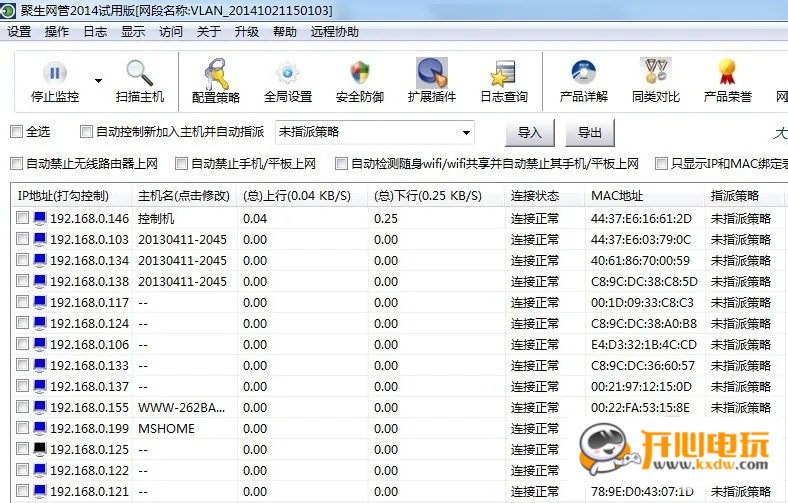
Task: Check the box for 192.168.0.121
Action: 22,490
